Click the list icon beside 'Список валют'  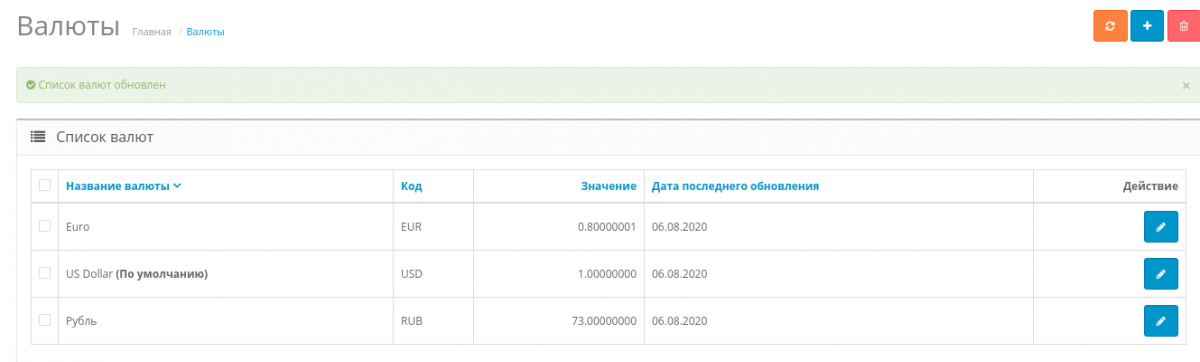pos(38,137)
